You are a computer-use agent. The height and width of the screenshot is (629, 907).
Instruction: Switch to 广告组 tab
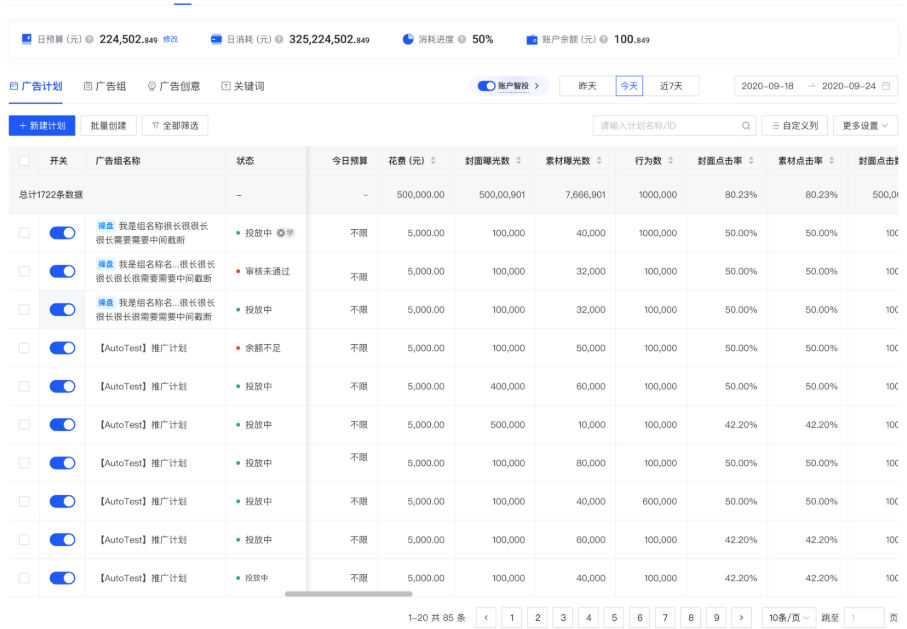[x=105, y=86]
